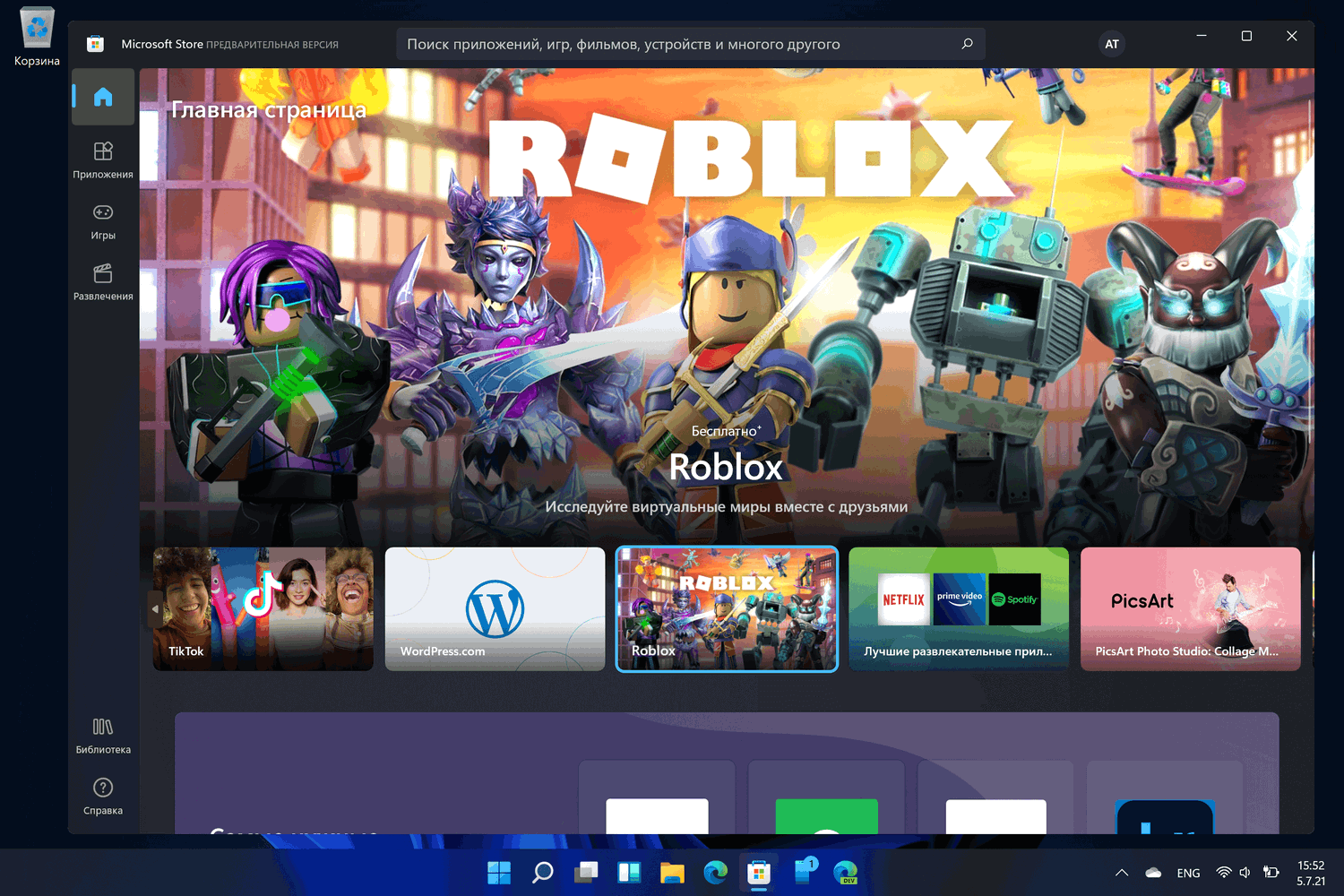
Task: Open the volume speaker icon in tray
Action: click(x=1245, y=873)
